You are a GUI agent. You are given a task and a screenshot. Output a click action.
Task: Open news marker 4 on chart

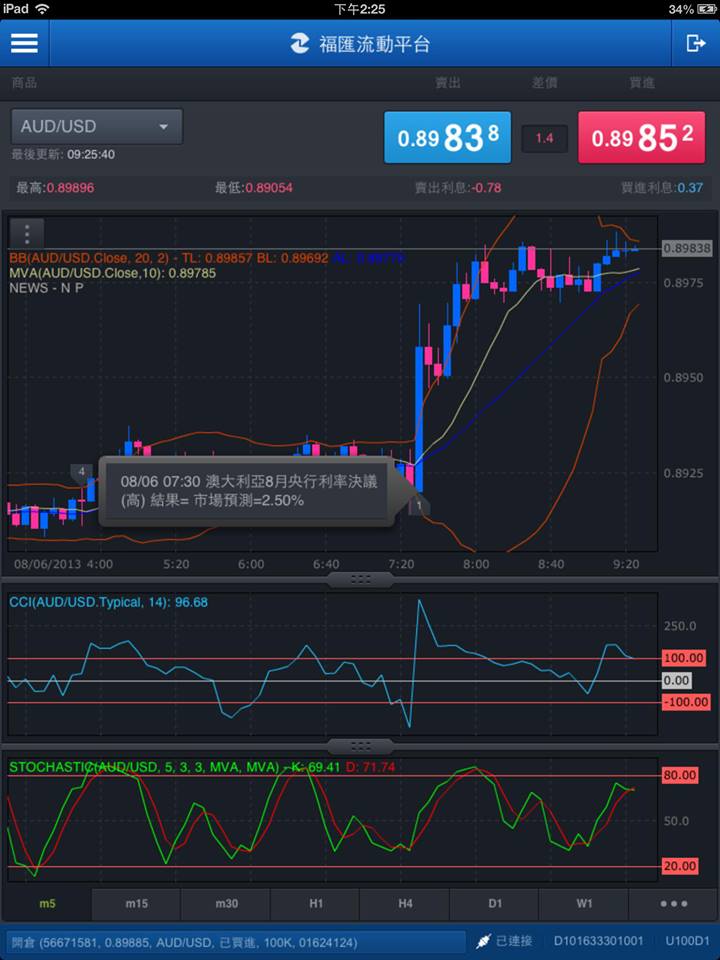(81, 472)
